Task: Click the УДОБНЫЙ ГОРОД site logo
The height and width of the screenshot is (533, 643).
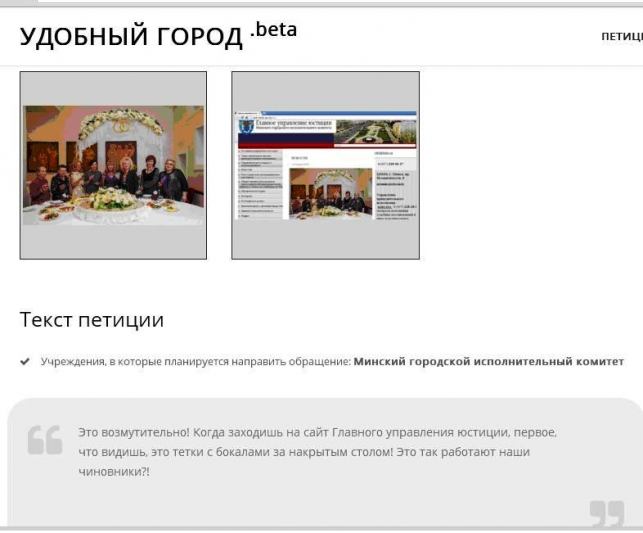Action: tap(130, 37)
